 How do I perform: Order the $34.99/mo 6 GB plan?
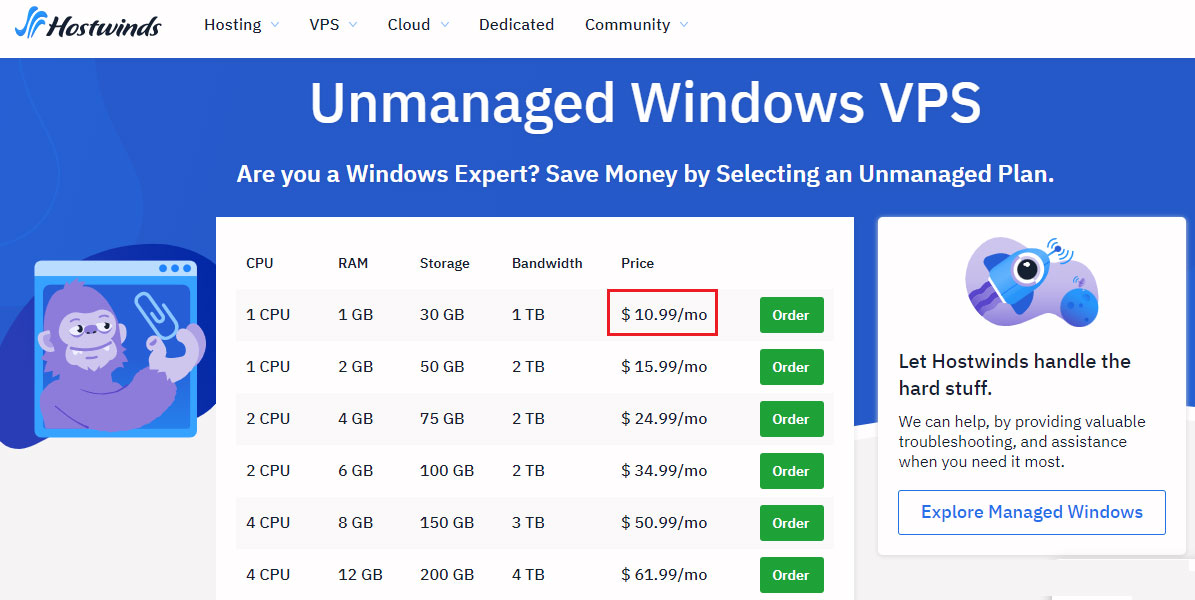pyautogui.click(x=791, y=470)
